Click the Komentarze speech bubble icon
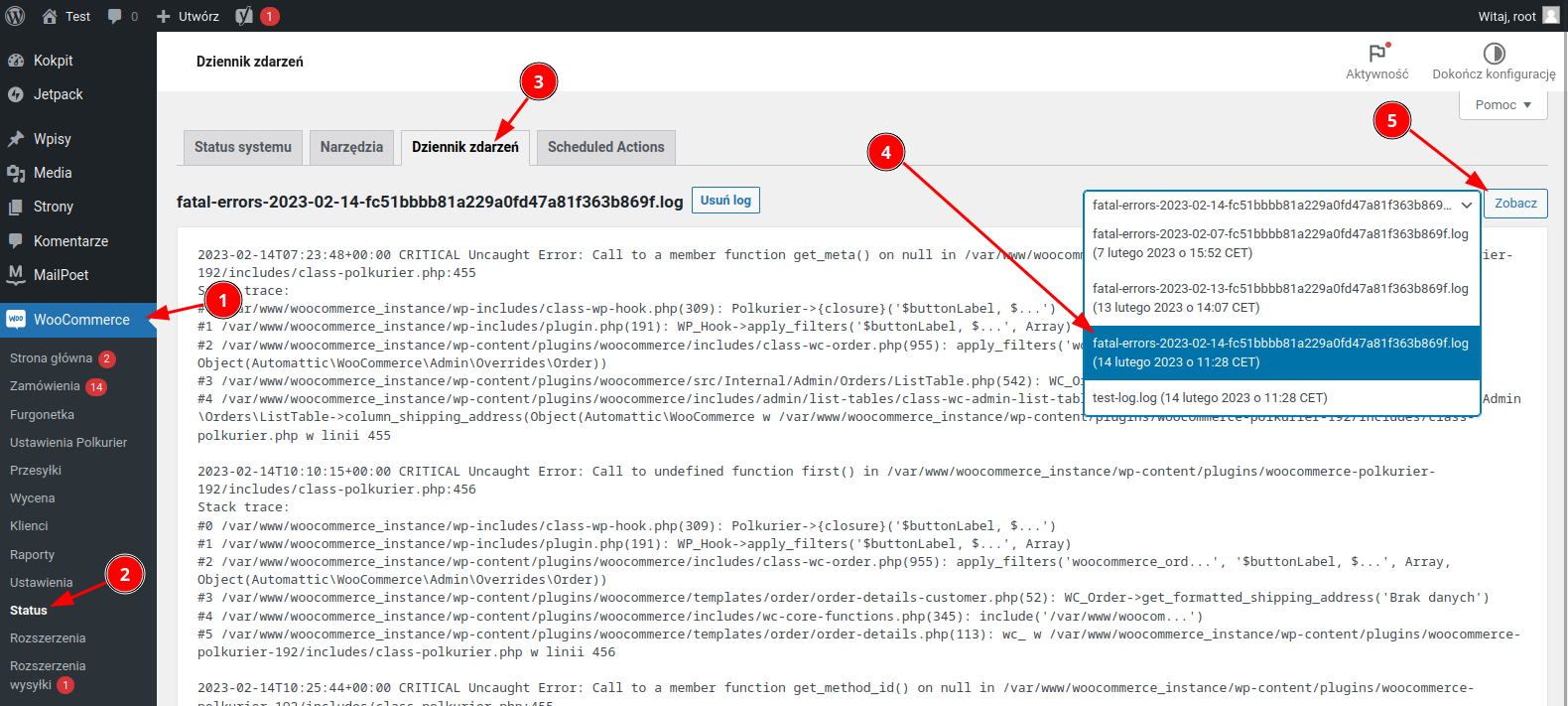This screenshot has width=1568, height=706. [x=16, y=241]
